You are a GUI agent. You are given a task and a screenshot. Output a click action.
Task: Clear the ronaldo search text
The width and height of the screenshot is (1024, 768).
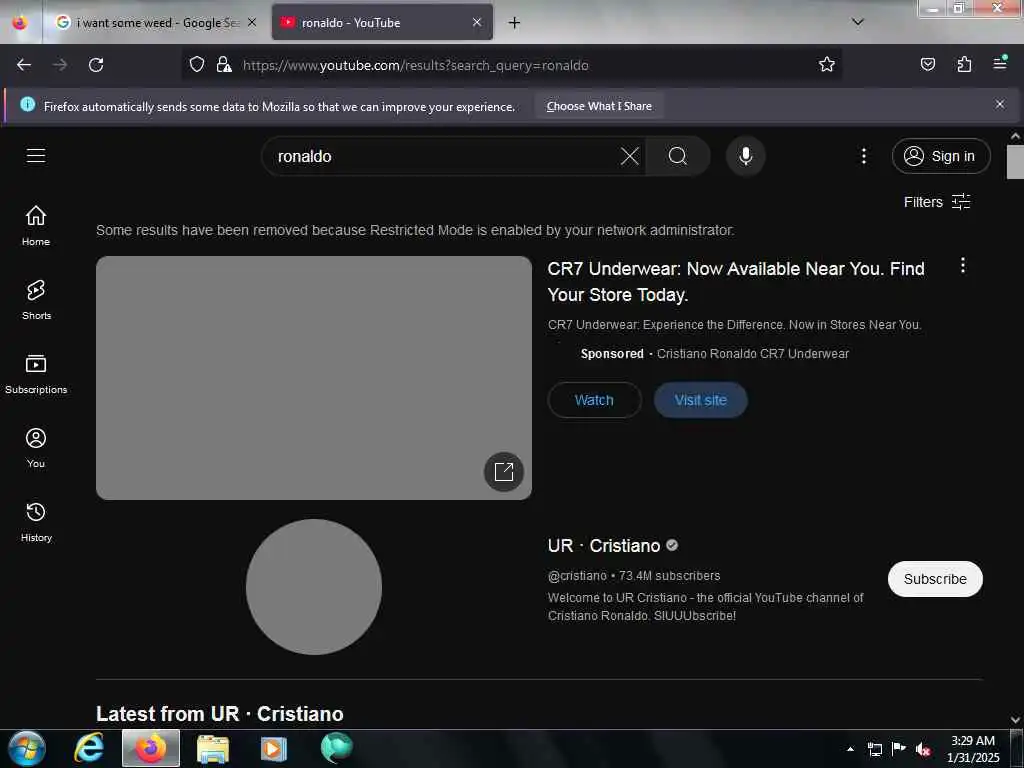point(630,156)
